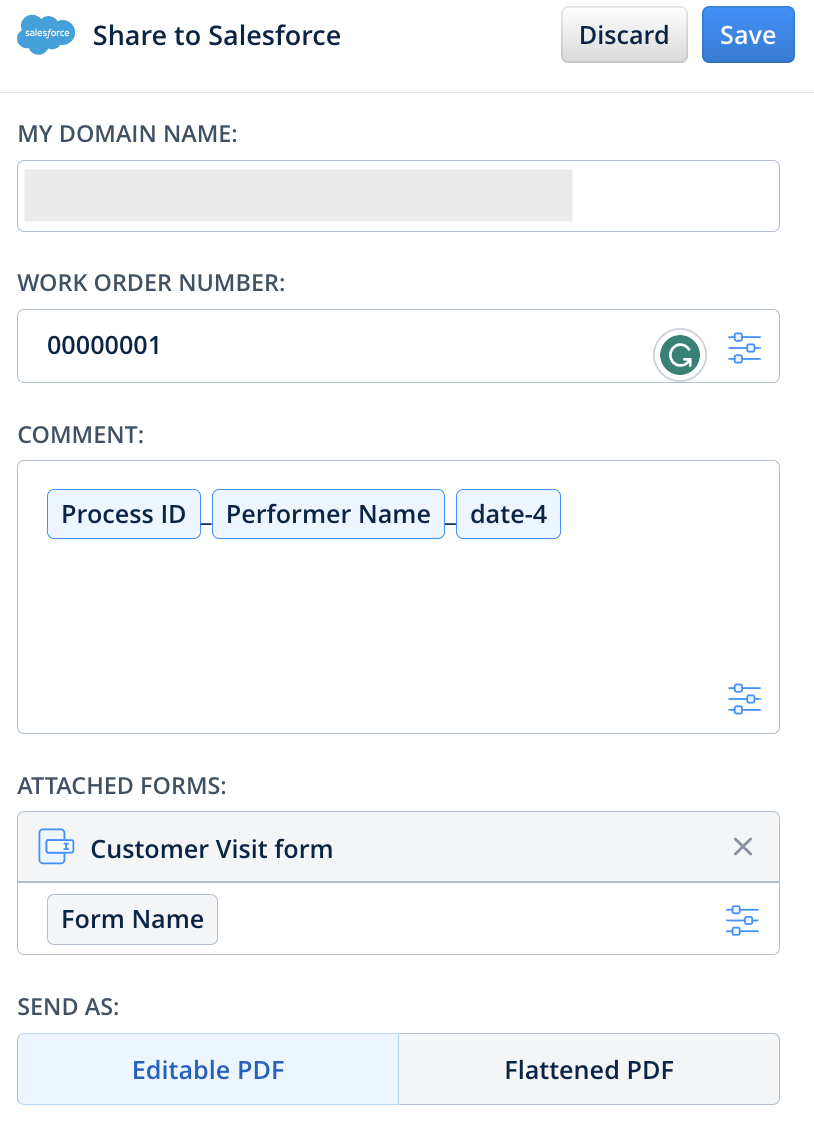Image resolution: width=814 pixels, height=1128 pixels.
Task: Remove the attached Customer Visit form
Action: (743, 847)
